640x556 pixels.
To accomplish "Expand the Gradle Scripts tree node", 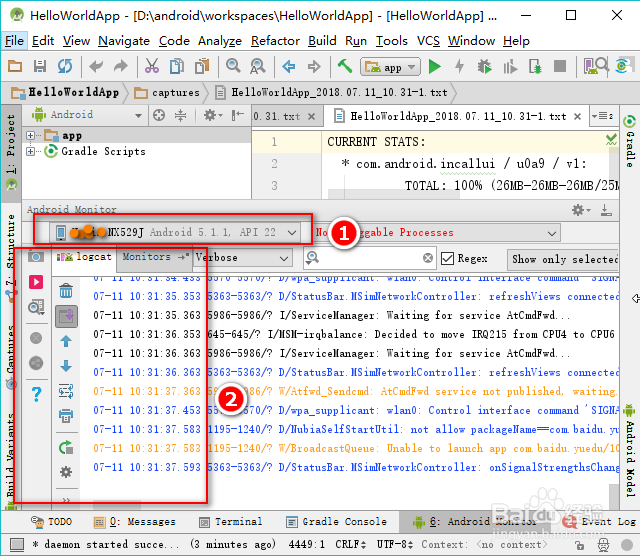I will tap(30, 151).
